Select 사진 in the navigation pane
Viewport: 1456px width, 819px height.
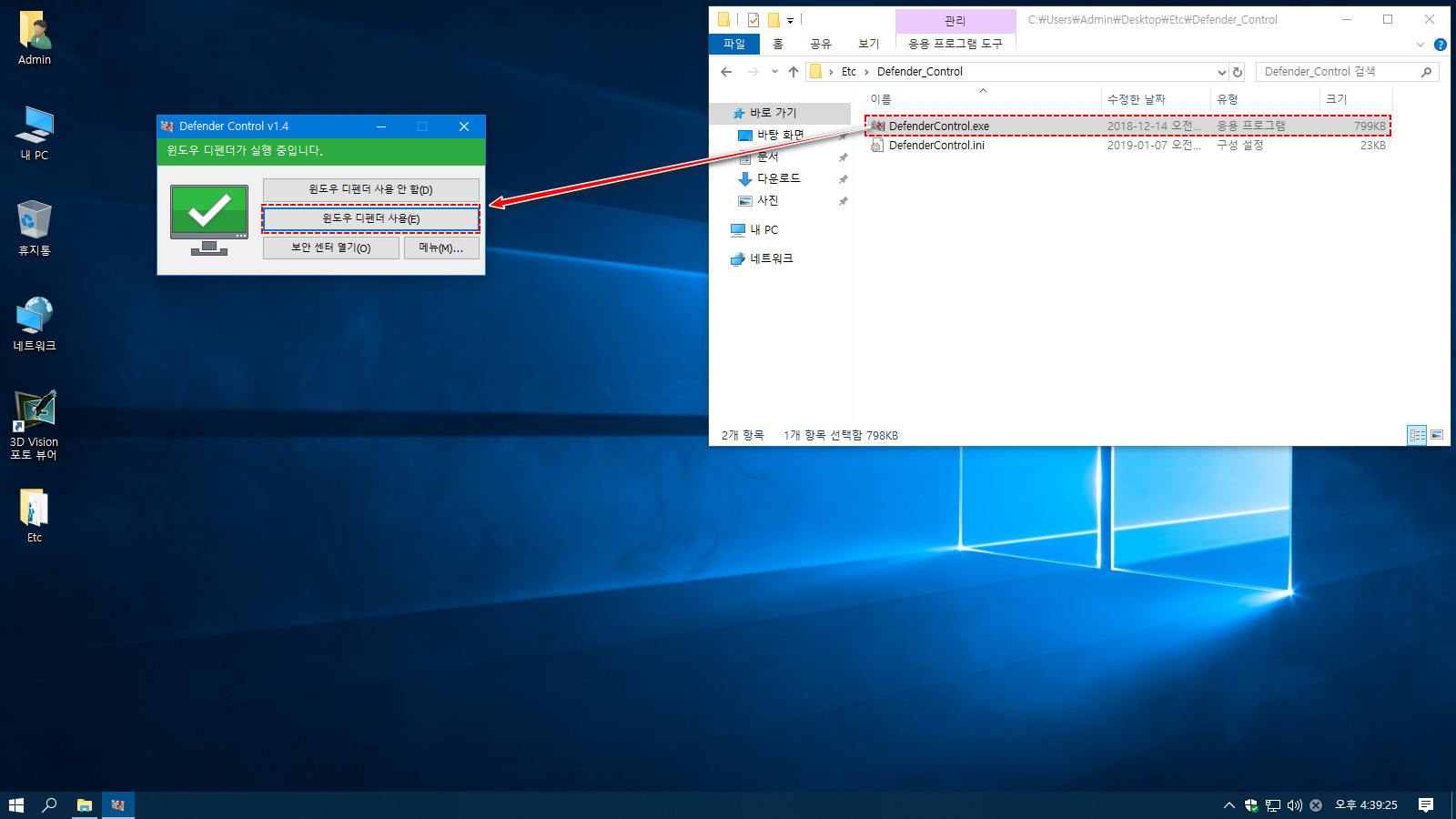click(768, 200)
